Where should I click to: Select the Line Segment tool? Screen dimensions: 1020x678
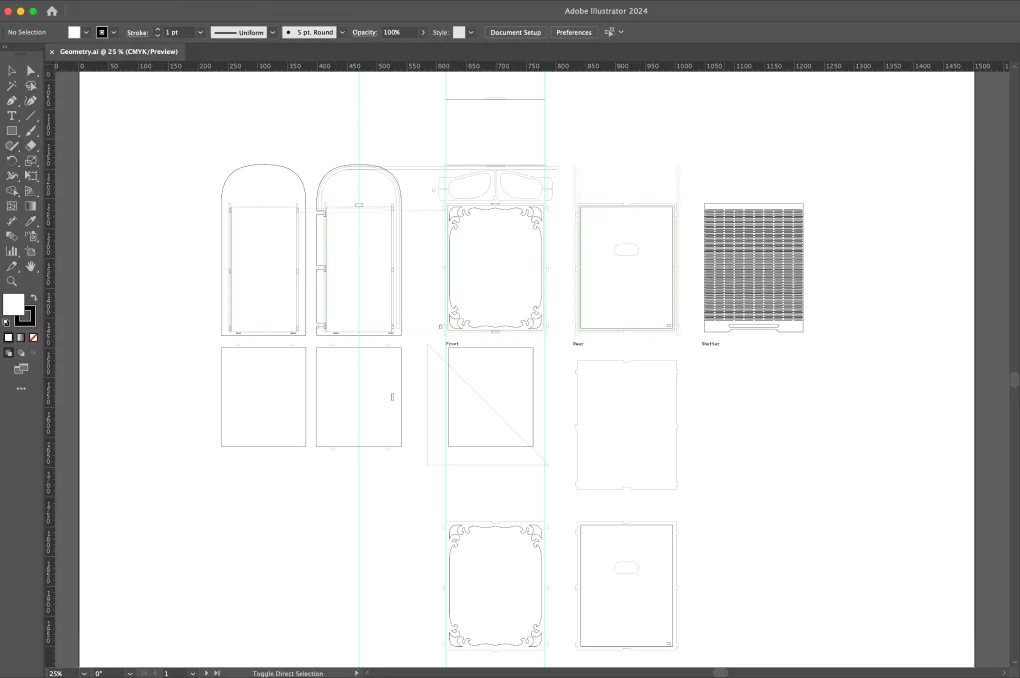coord(31,115)
